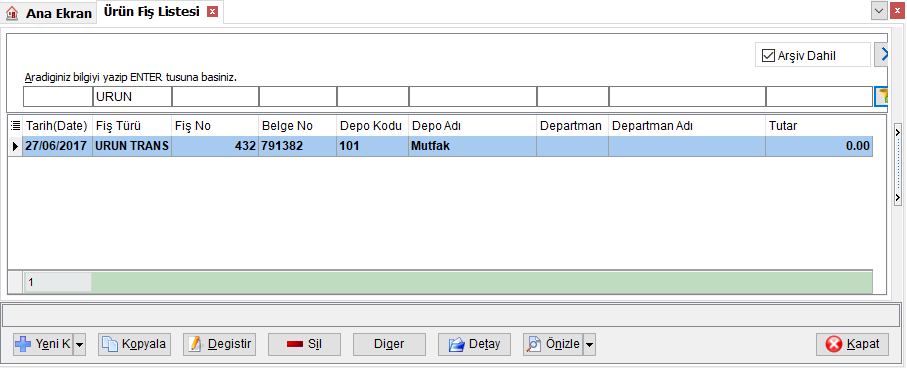Click the Diger button
The image size is (907, 368).
point(389,344)
